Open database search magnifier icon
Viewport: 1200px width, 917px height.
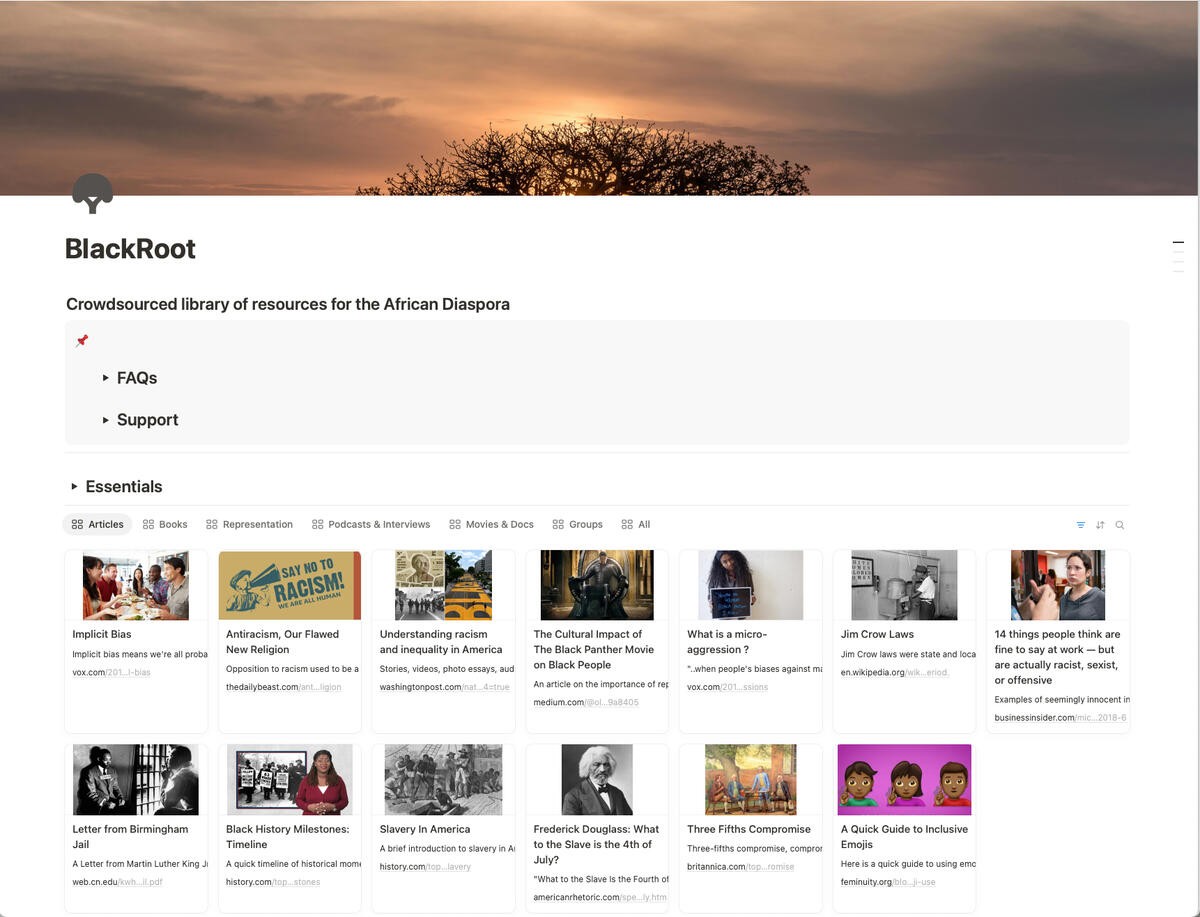[x=1120, y=525]
